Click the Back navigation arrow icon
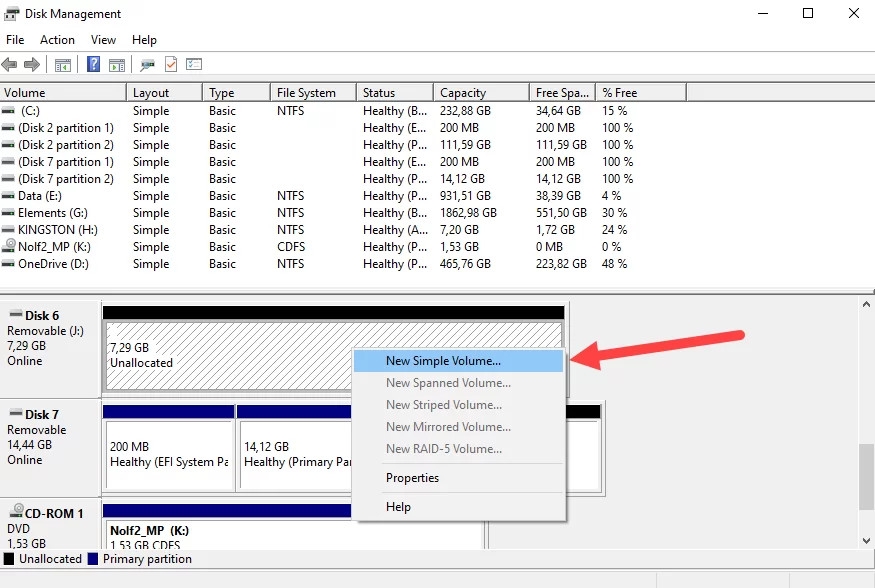The image size is (875, 588). point(9,64)
